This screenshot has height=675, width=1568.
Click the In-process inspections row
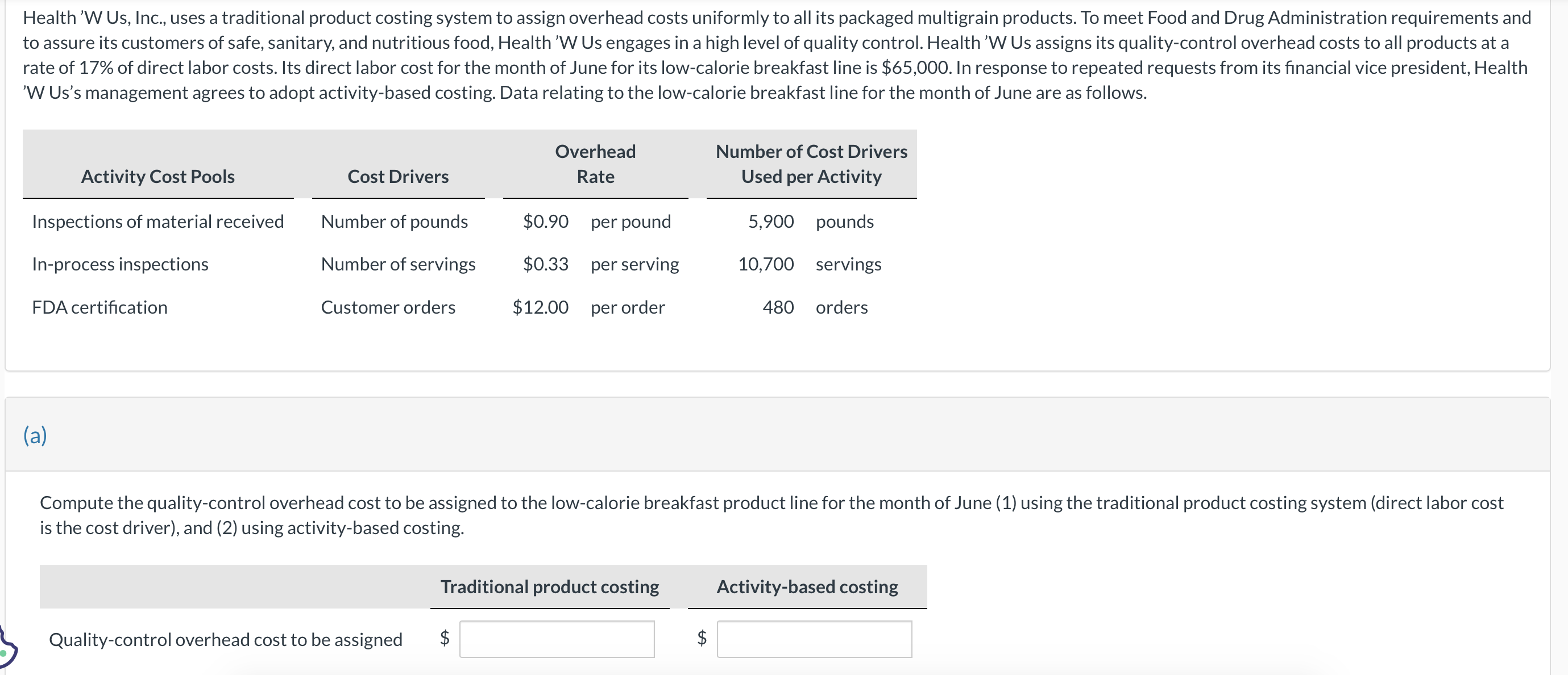(x=120, y=264)
